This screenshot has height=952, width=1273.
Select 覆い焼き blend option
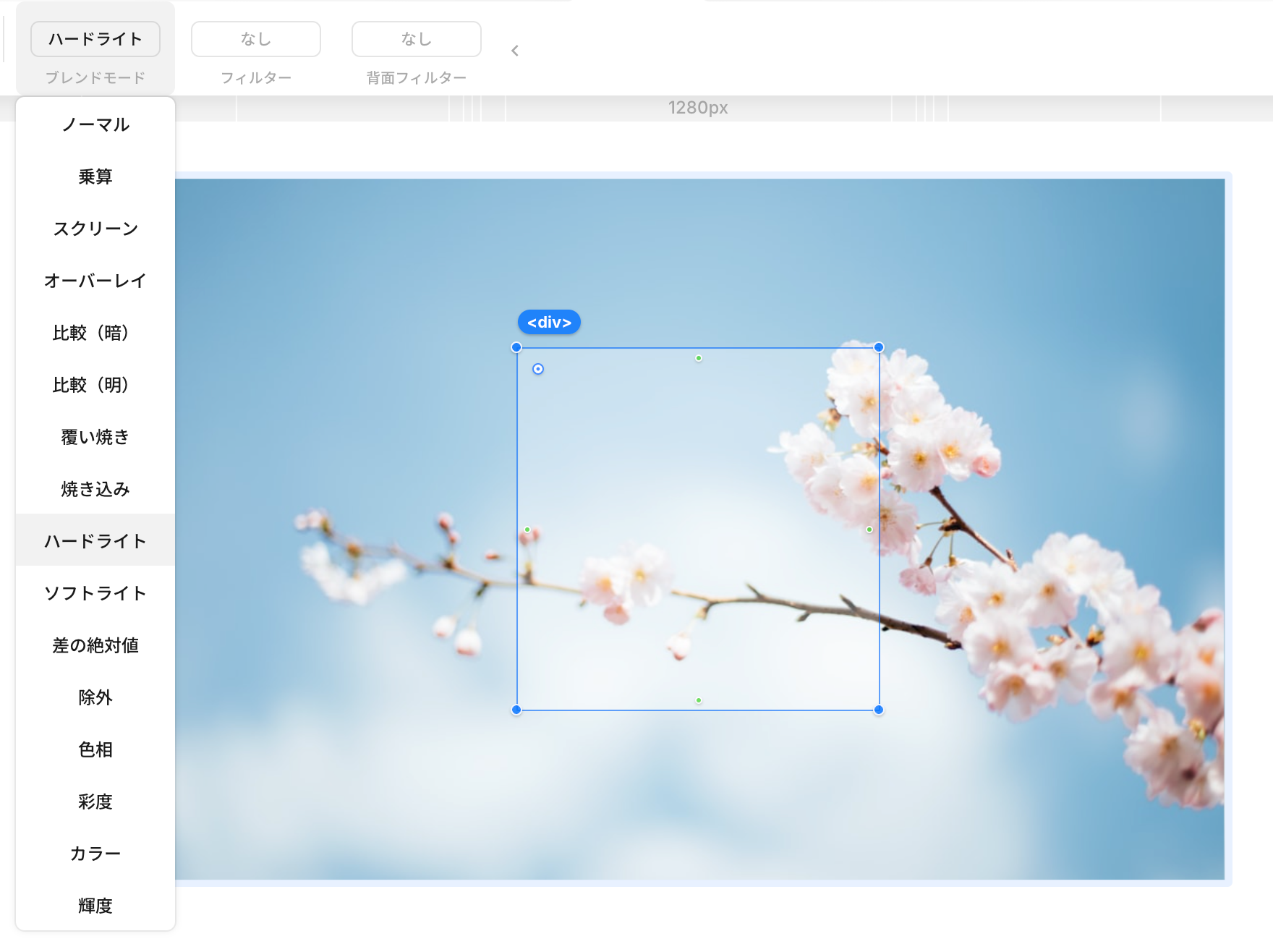coord(95,437)
